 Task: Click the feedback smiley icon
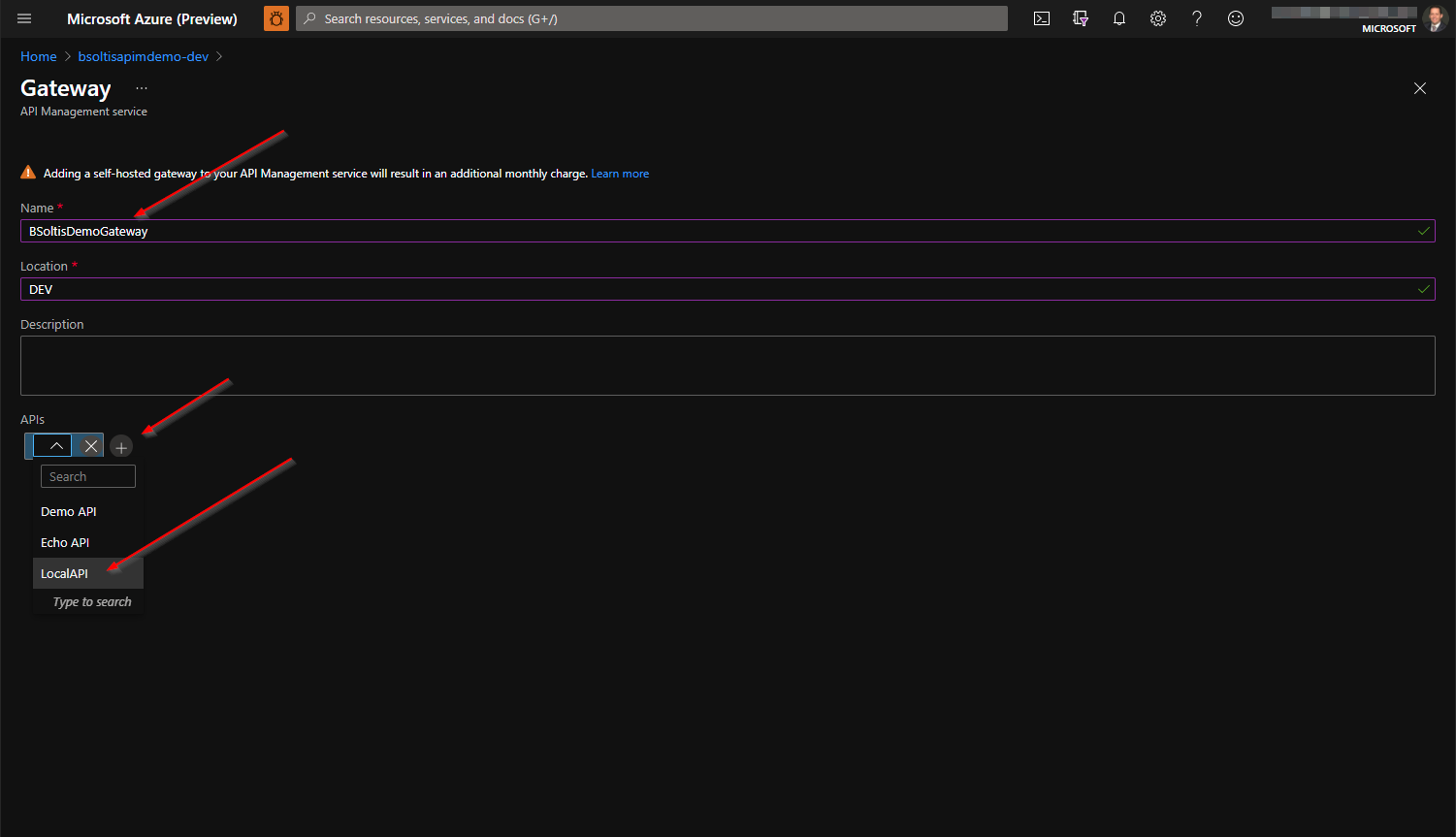tap(1236, 18)
